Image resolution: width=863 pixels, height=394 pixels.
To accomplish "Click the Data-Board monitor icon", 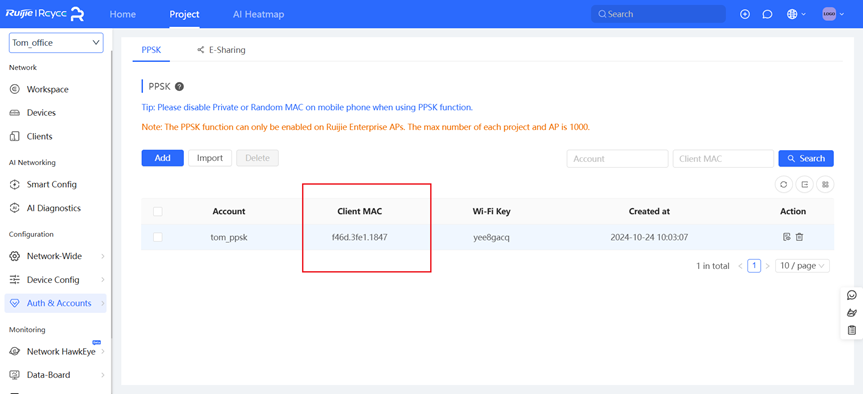I will coord(15,375).
